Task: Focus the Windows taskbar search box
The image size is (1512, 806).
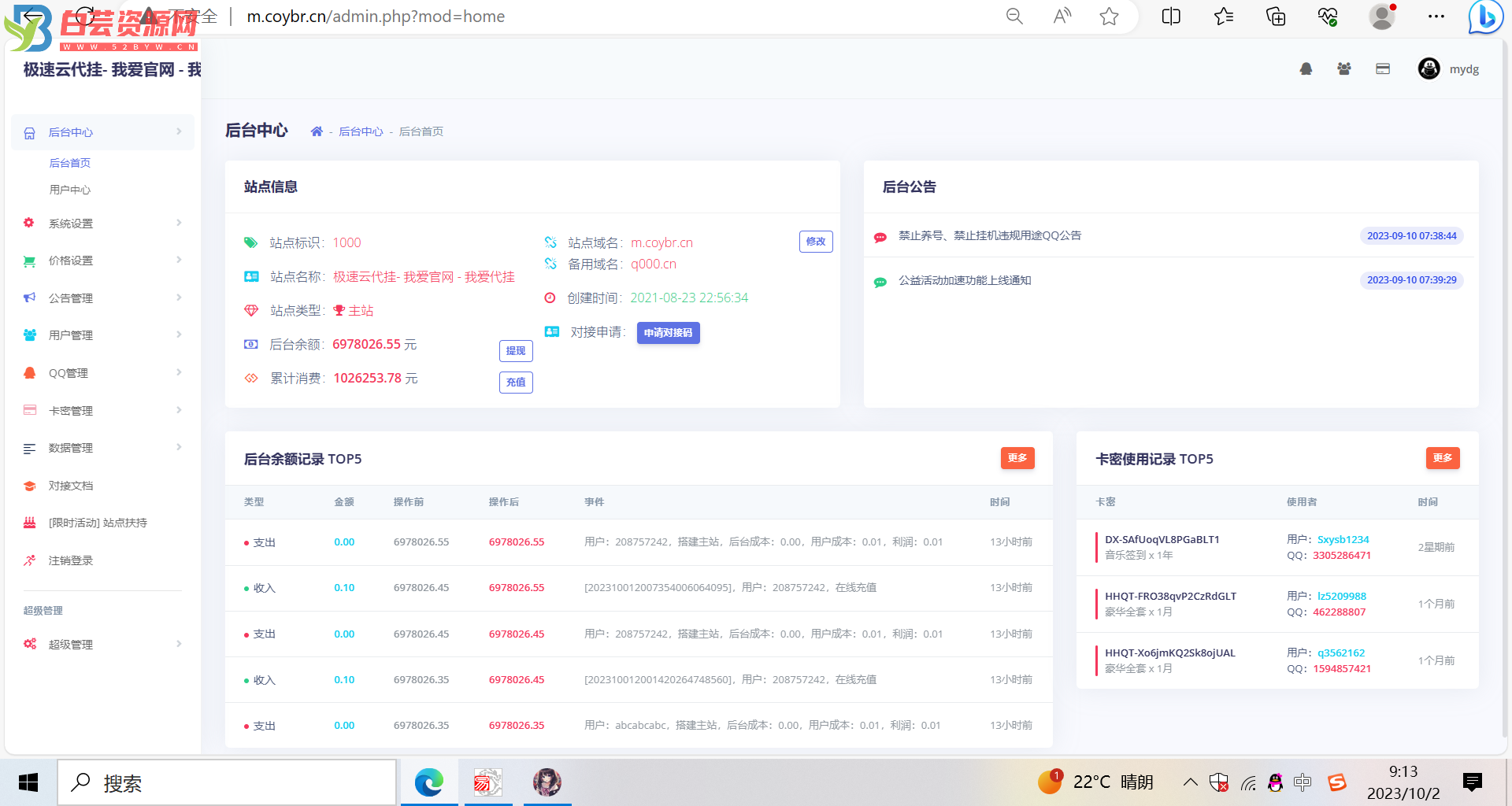Action: (x=227, y=782)
